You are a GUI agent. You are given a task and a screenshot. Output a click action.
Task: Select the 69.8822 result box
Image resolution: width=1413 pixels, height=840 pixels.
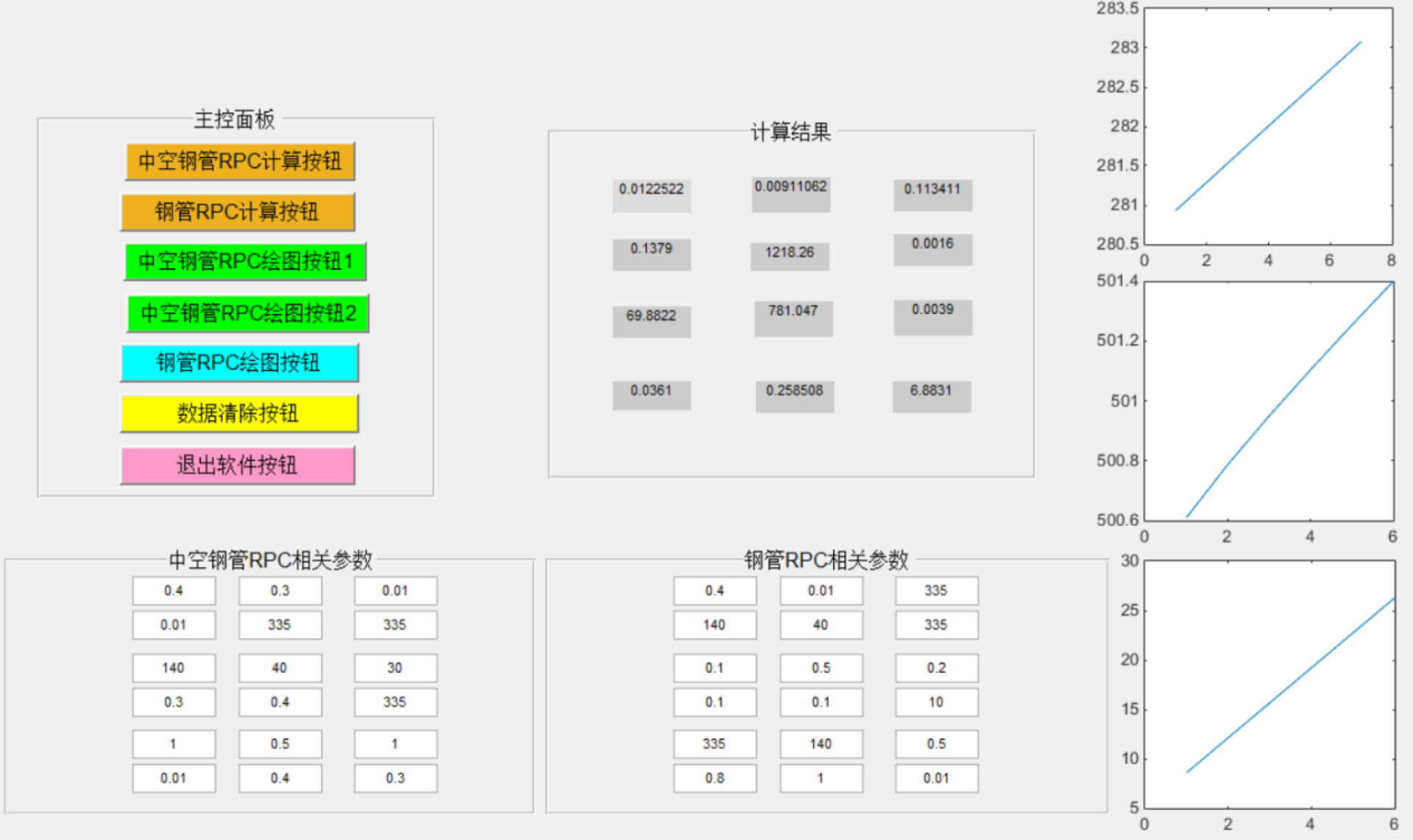pos(651,321)
